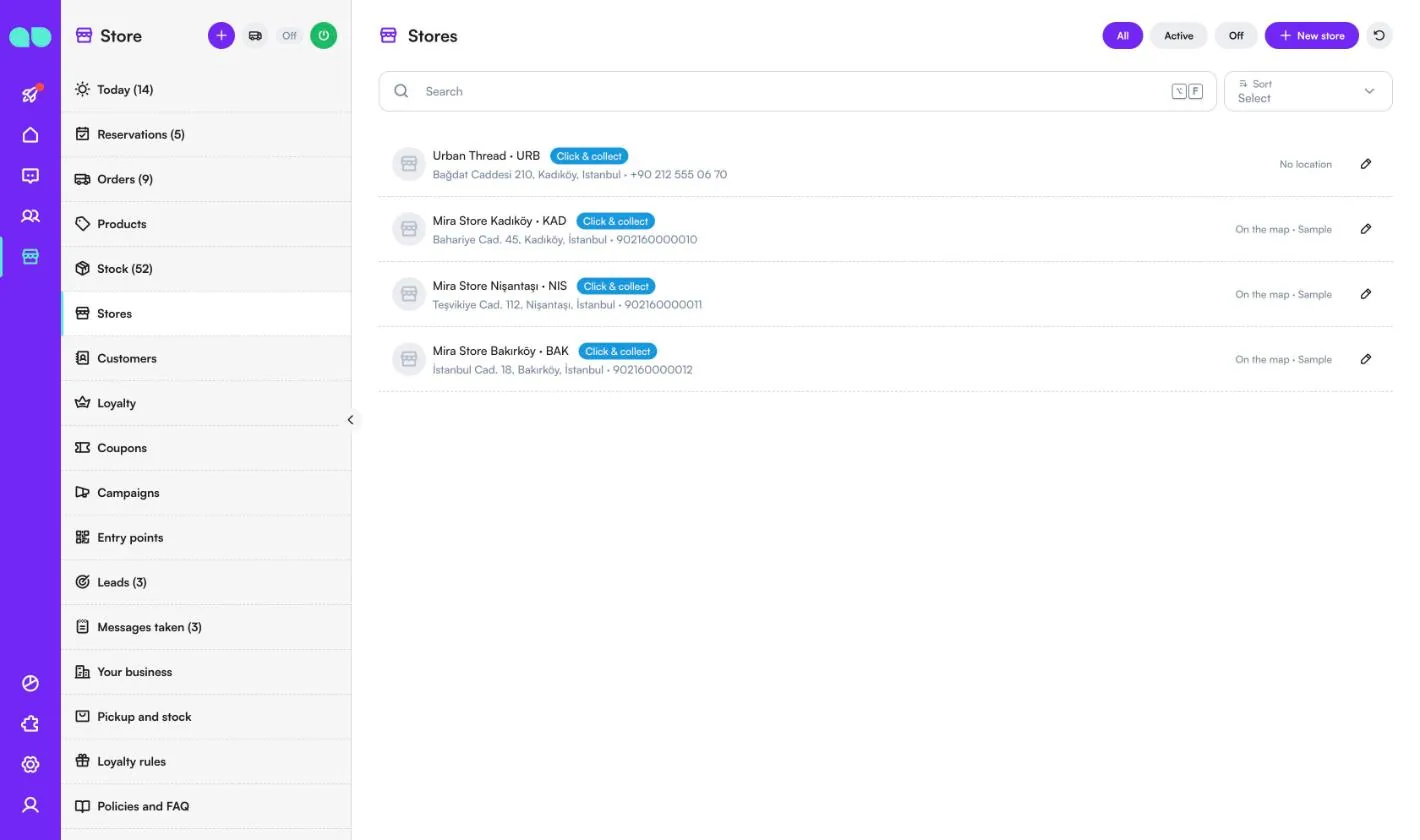
Task: Click the refresh icon next to New store
Action: tap(1379, 36)
